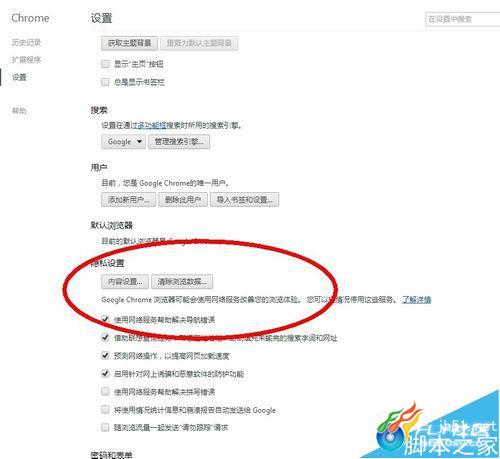Open 帮助 in the sidebar
This screenshot has width=500, height=459.
click(19, 111)
